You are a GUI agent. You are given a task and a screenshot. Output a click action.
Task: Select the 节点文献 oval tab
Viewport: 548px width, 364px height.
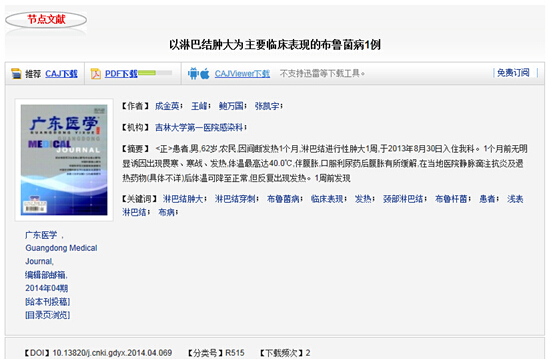tap(46, 20)
